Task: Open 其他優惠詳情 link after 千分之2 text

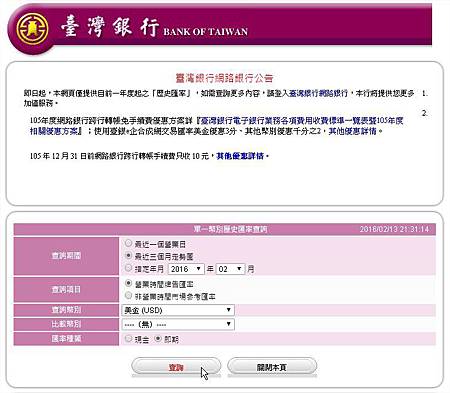Action: (352, 131)
